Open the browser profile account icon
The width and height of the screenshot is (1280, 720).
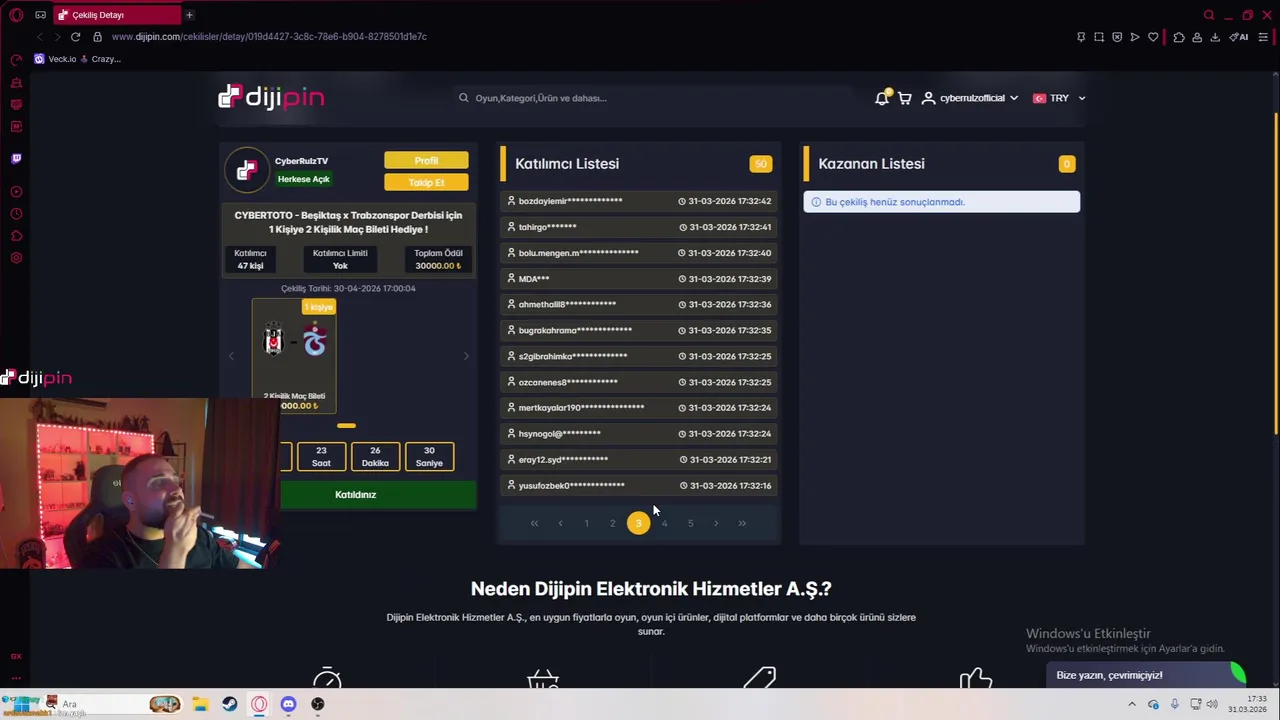pyautogui.click(x=1197, y=37)
